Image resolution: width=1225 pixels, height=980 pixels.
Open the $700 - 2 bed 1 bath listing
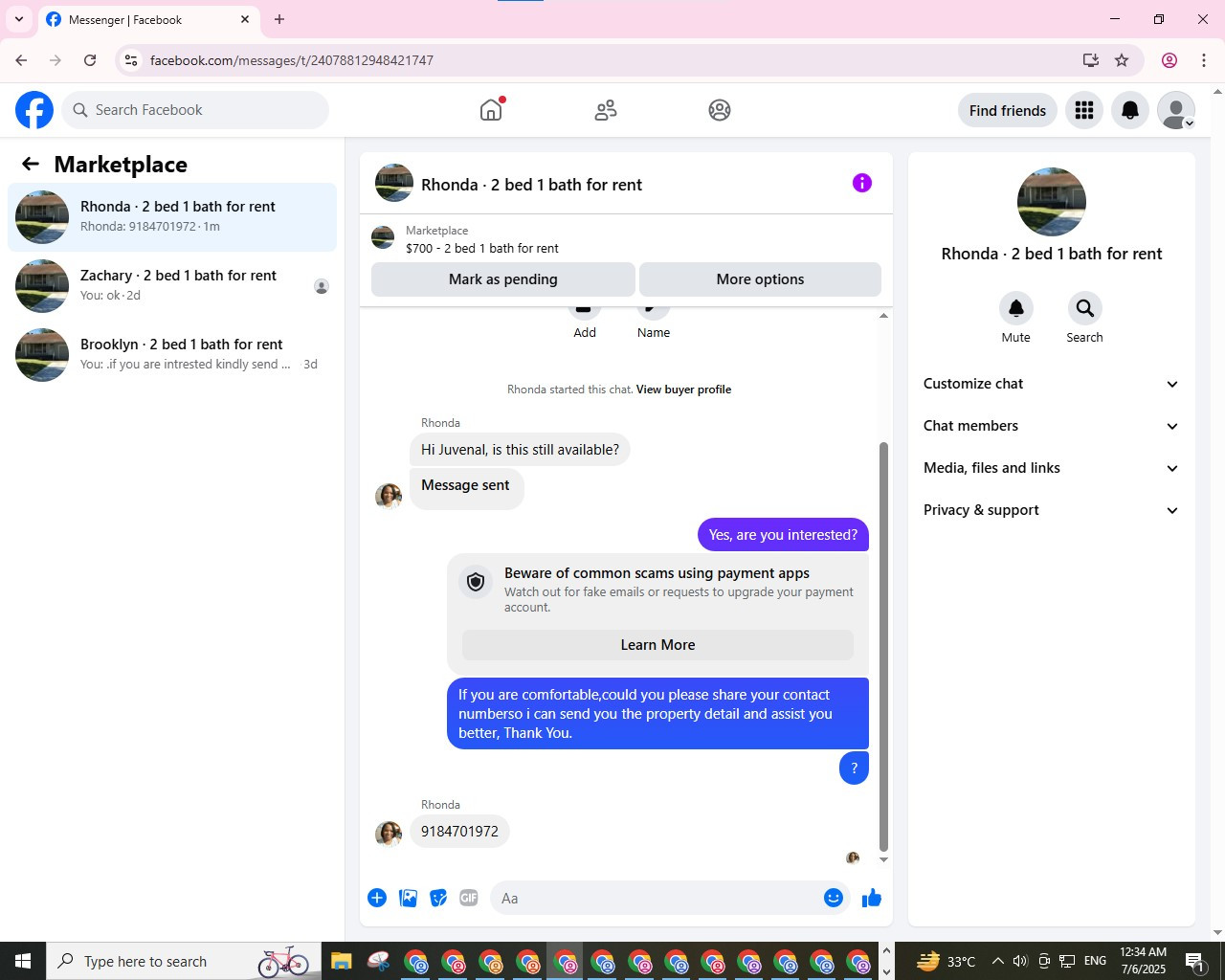click(482, 248)
